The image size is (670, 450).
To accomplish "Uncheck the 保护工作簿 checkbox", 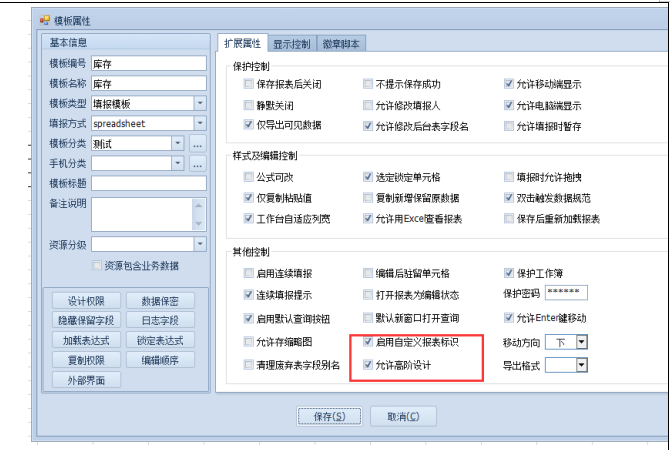I will pyautogui.click(x=509, y=271).
